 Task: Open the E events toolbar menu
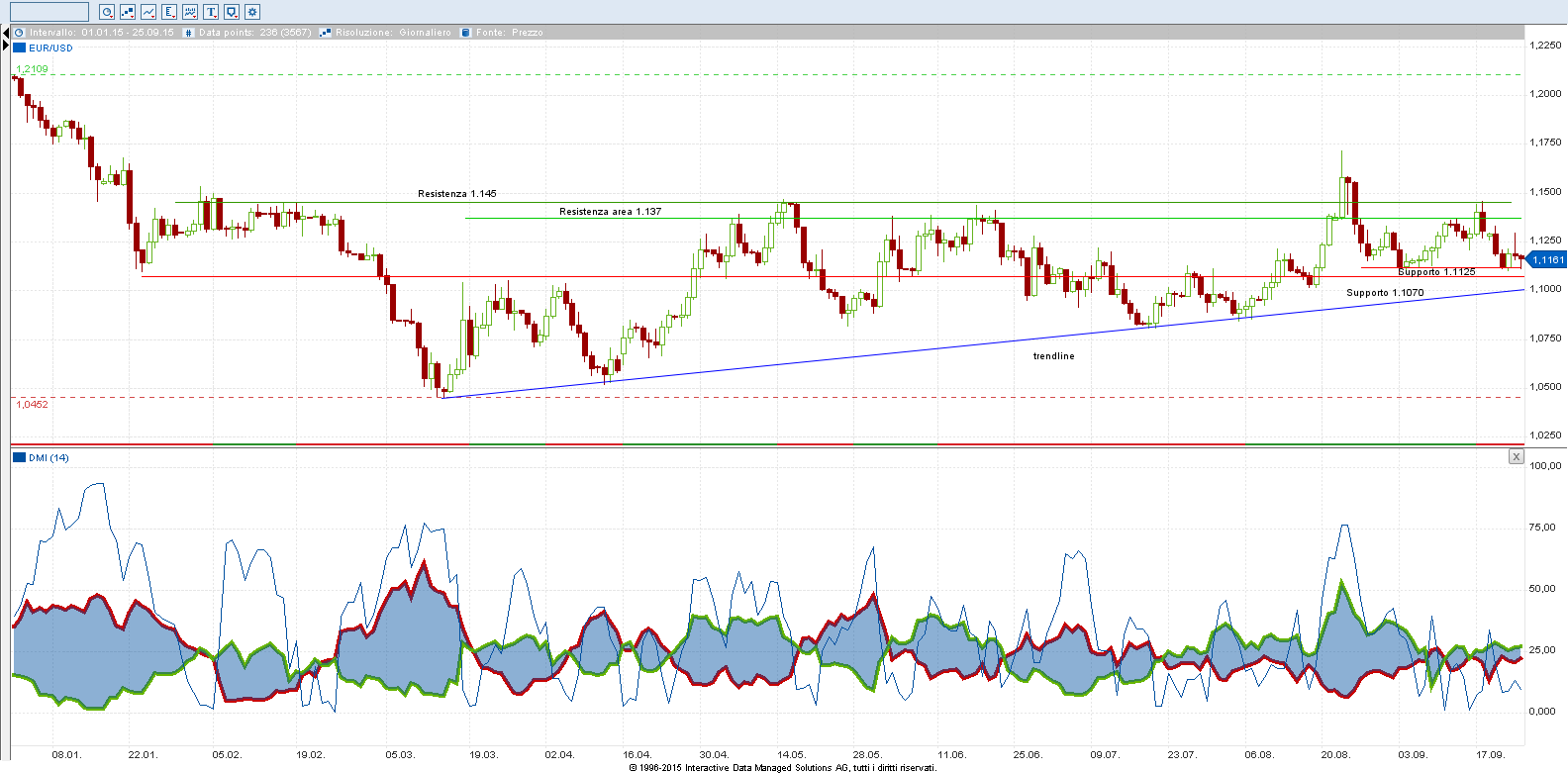169,12
